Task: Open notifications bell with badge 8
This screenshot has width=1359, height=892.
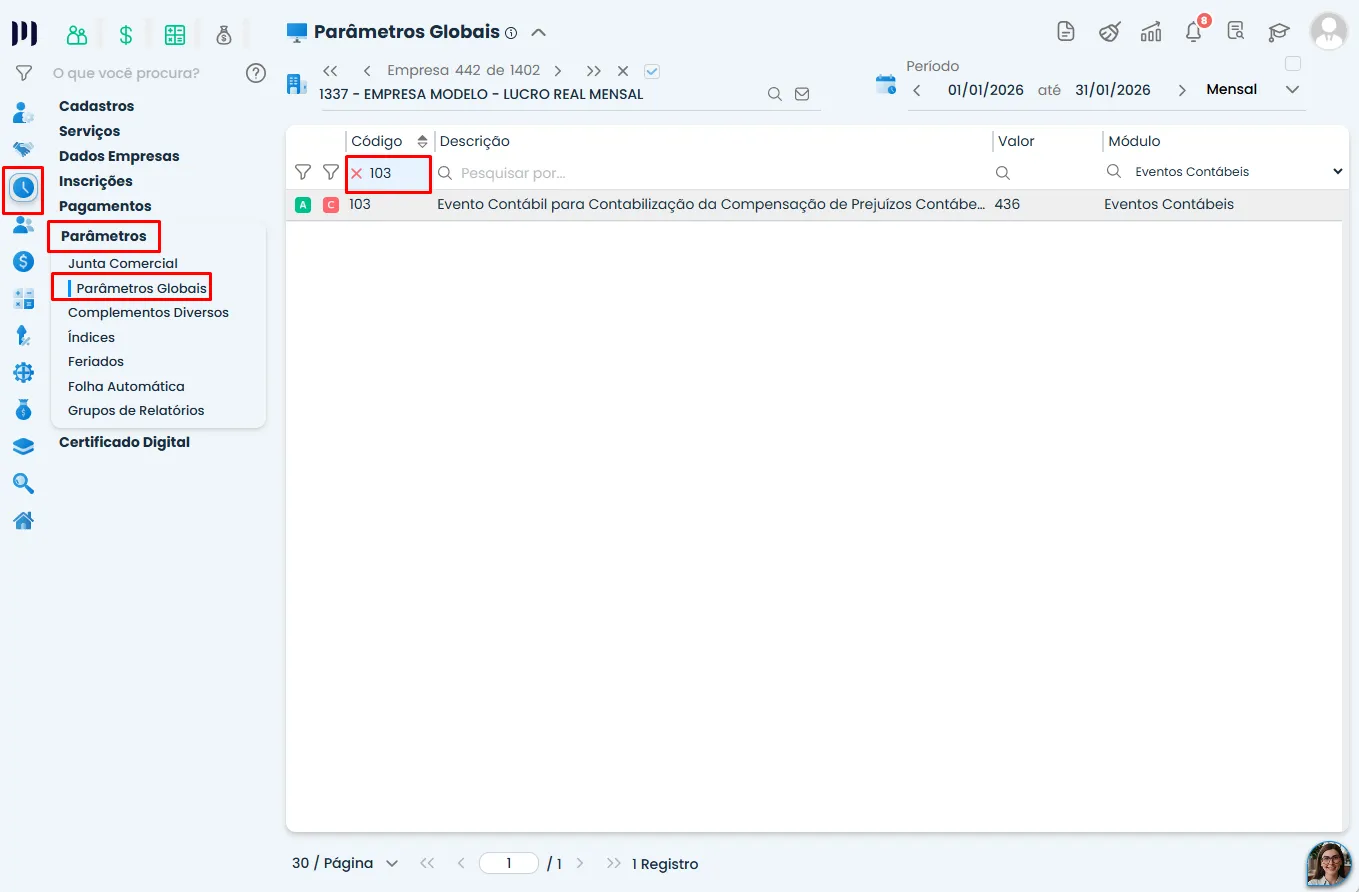Action: [1194, 30]
